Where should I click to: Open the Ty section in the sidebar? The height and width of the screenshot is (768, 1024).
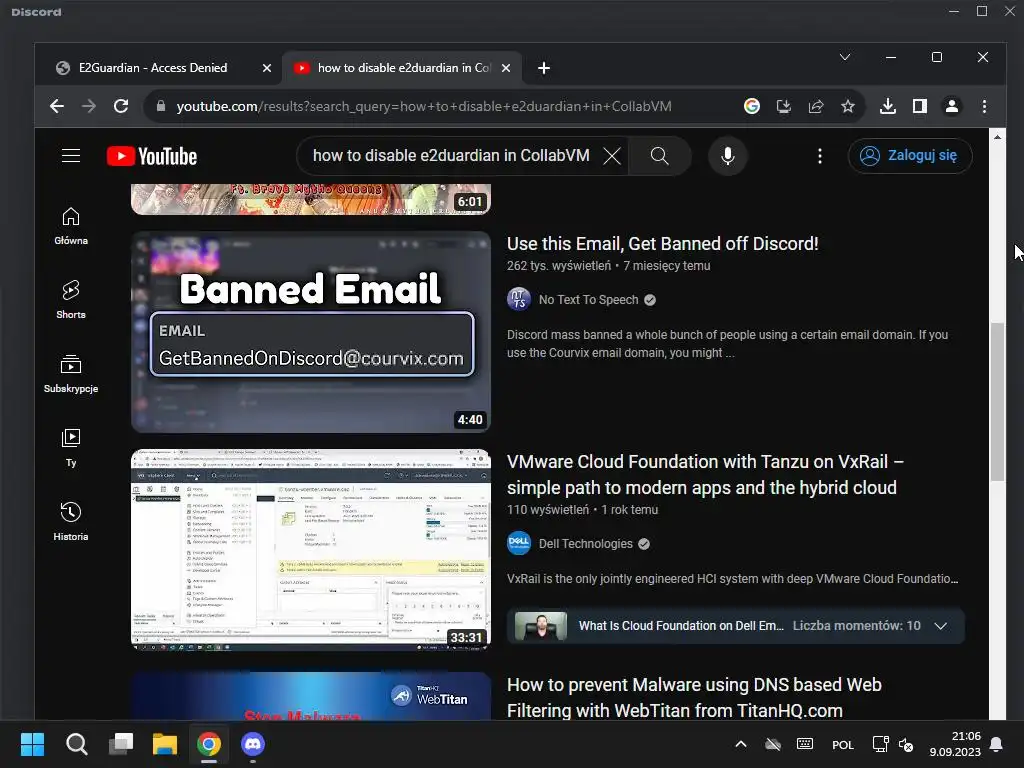pyautogui.click(x=71, y=448)
